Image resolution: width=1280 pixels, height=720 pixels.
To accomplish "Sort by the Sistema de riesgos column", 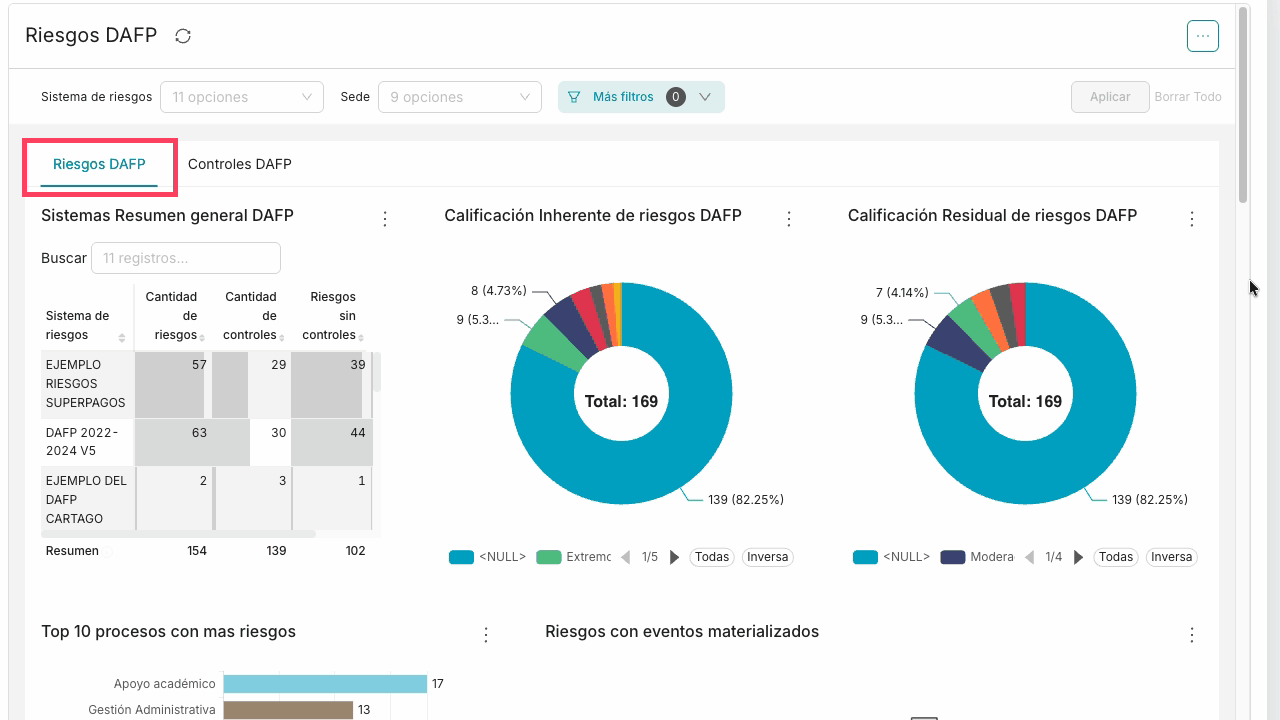I will tap(122, 338).
